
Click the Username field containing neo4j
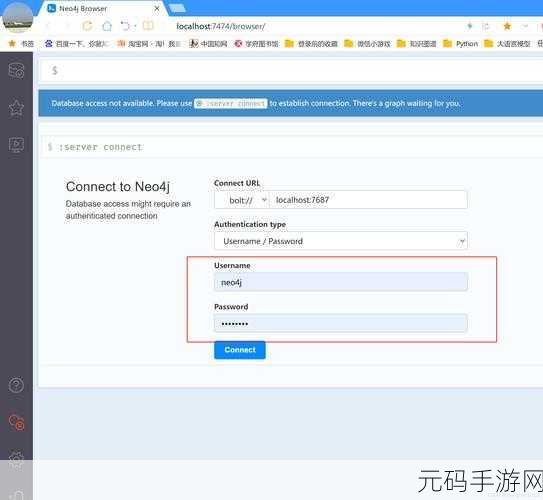point(341,282)
